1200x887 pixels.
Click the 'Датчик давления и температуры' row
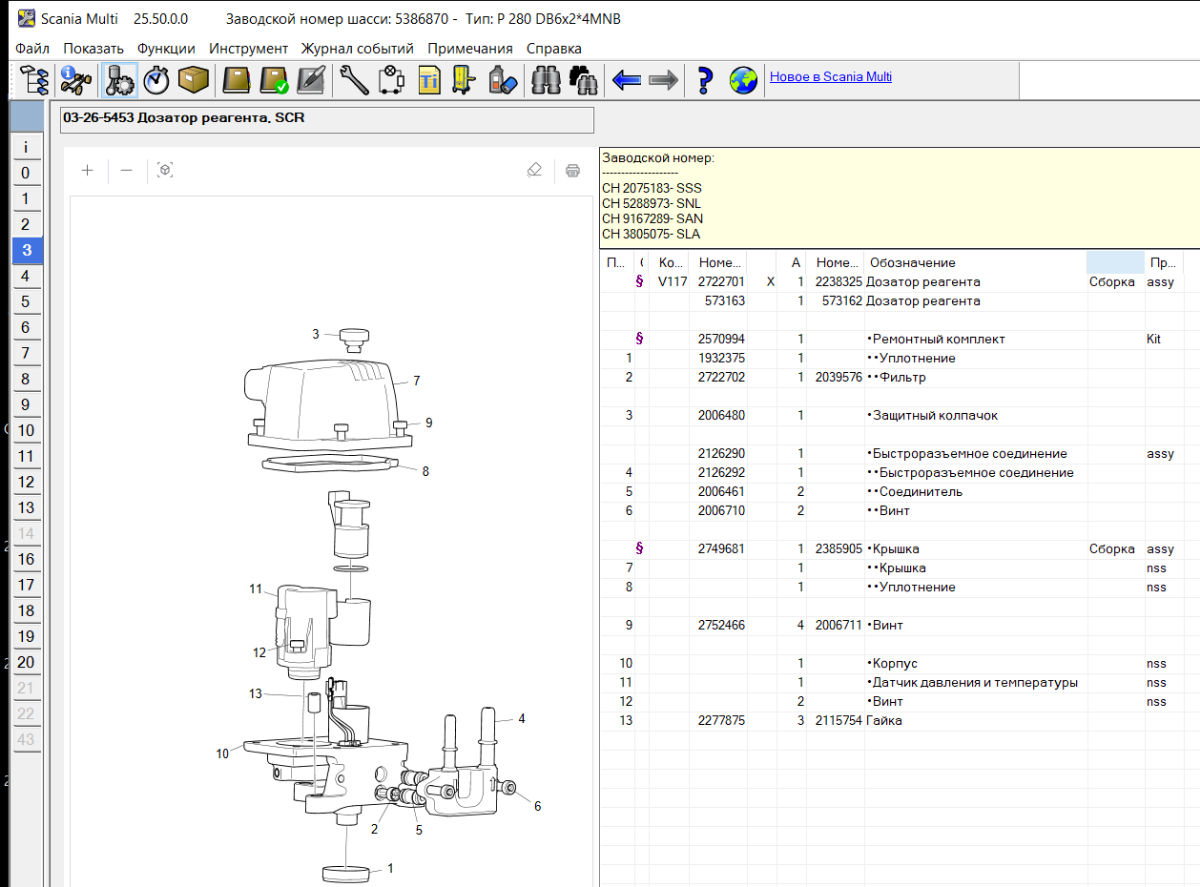[x=899, y=682]
